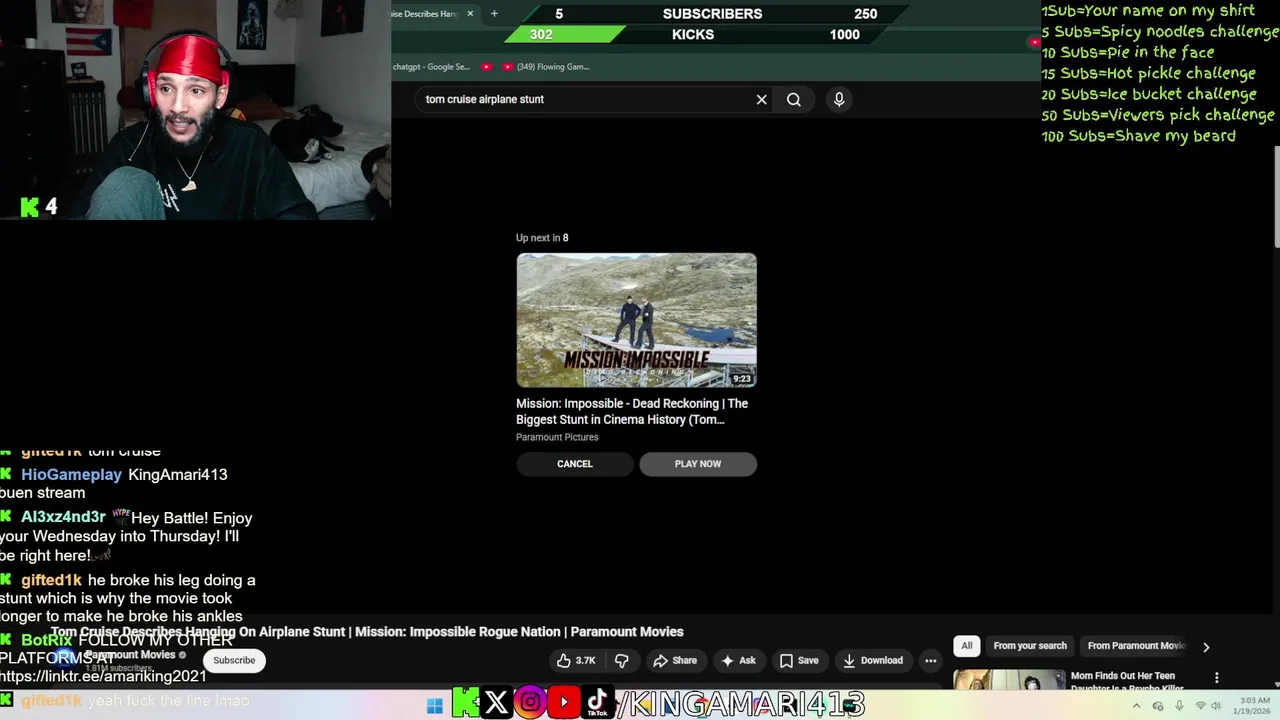Click the magnifier search button
This screenshot has height=720, width=1280.
pos(794,99)
